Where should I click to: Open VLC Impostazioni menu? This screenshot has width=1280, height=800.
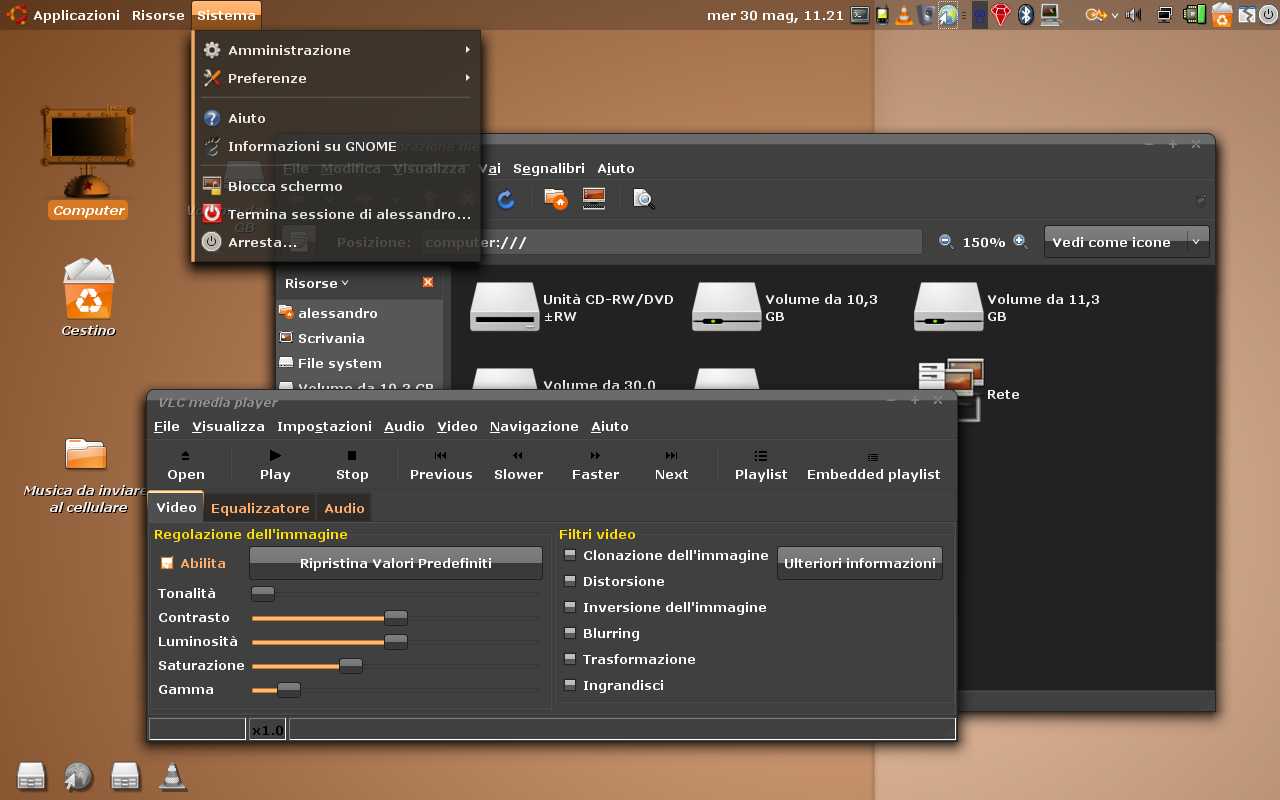click(324, 426)
